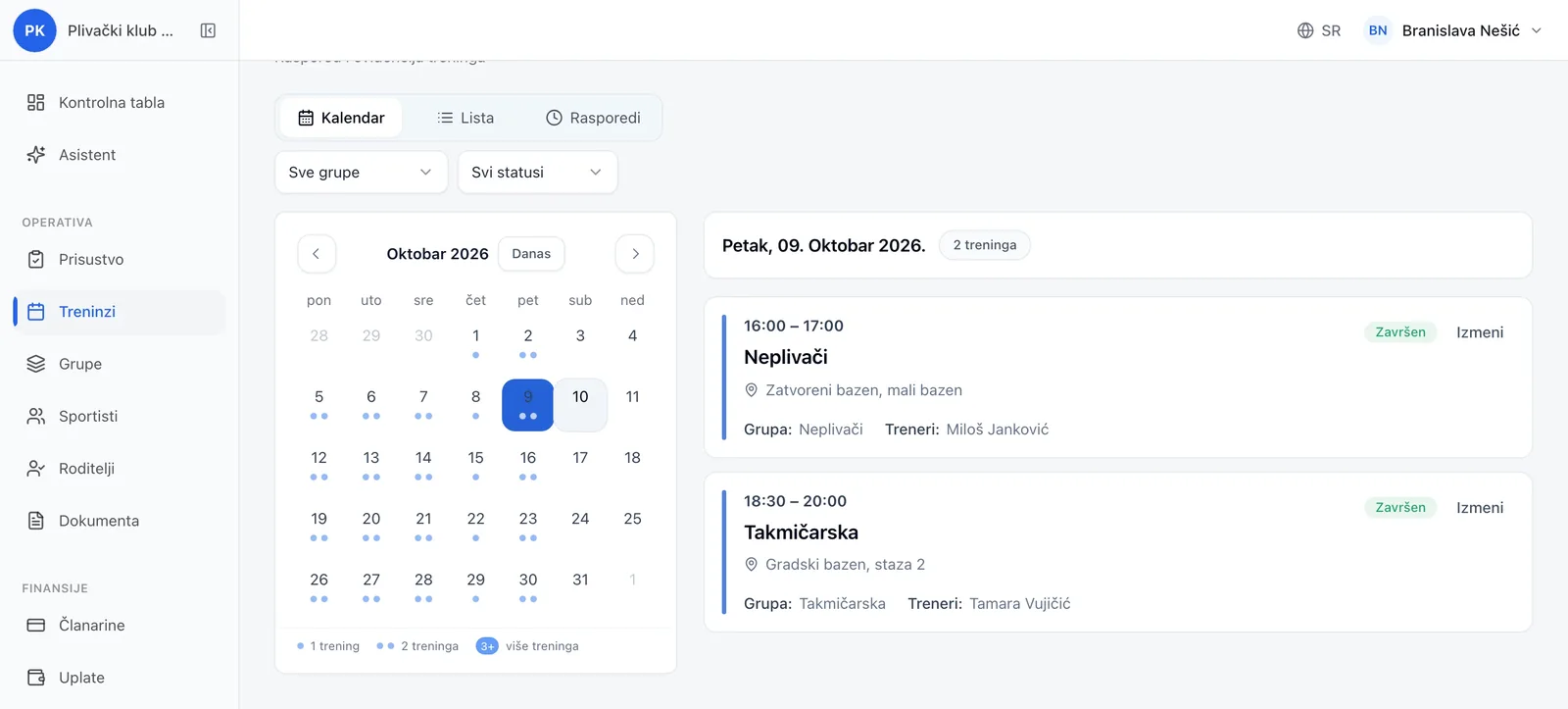Image resolution: width=1568 pixels, height=709 pixels.
Task: Click the PK club logo avatar
Action: click(34, 30)
